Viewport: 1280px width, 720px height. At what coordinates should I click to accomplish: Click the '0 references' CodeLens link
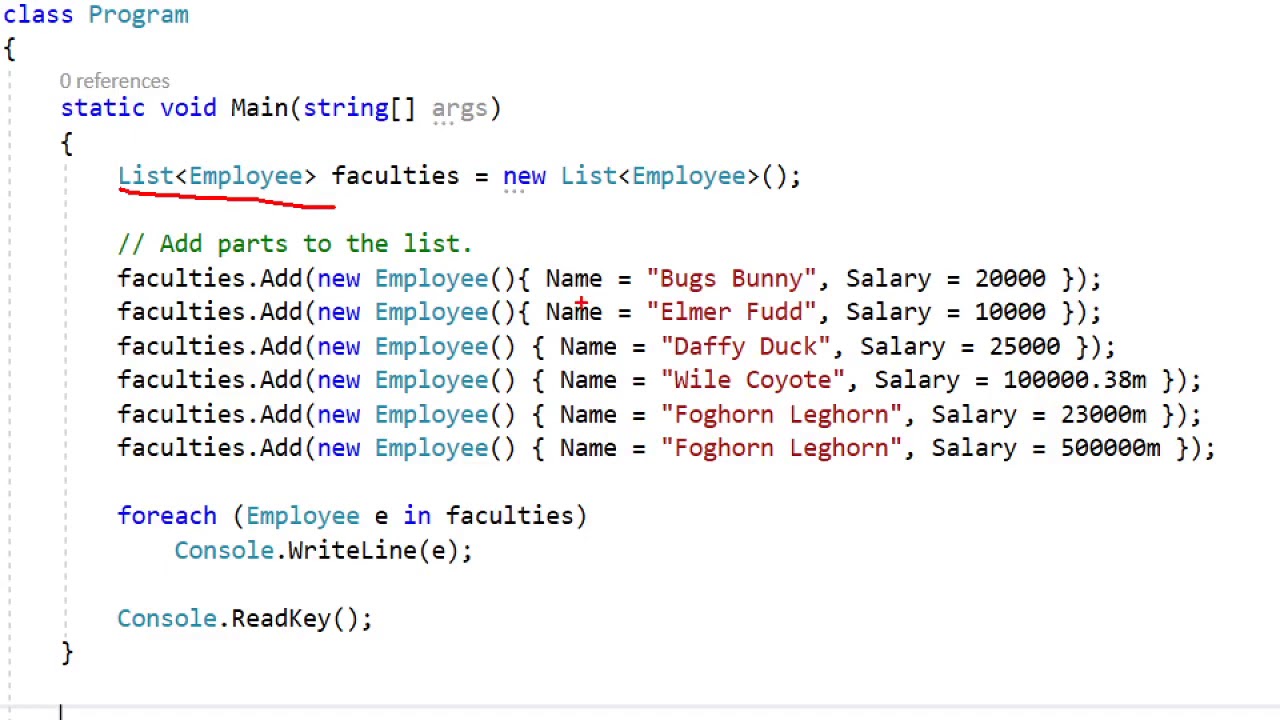tap(114, 81)
